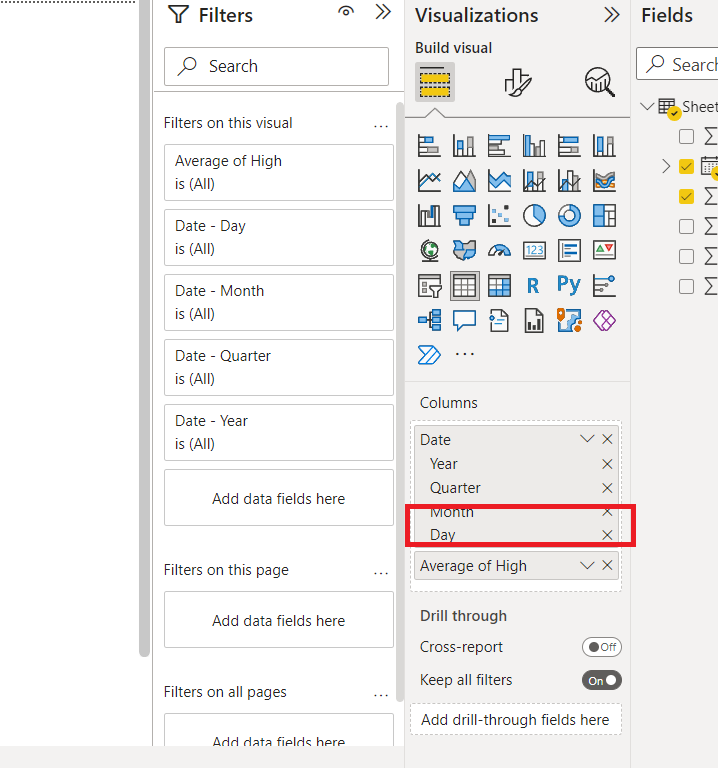This screenshot has width=718, height=768.
Task: Open the Build visual fields tab
Action: coord(435,82)
